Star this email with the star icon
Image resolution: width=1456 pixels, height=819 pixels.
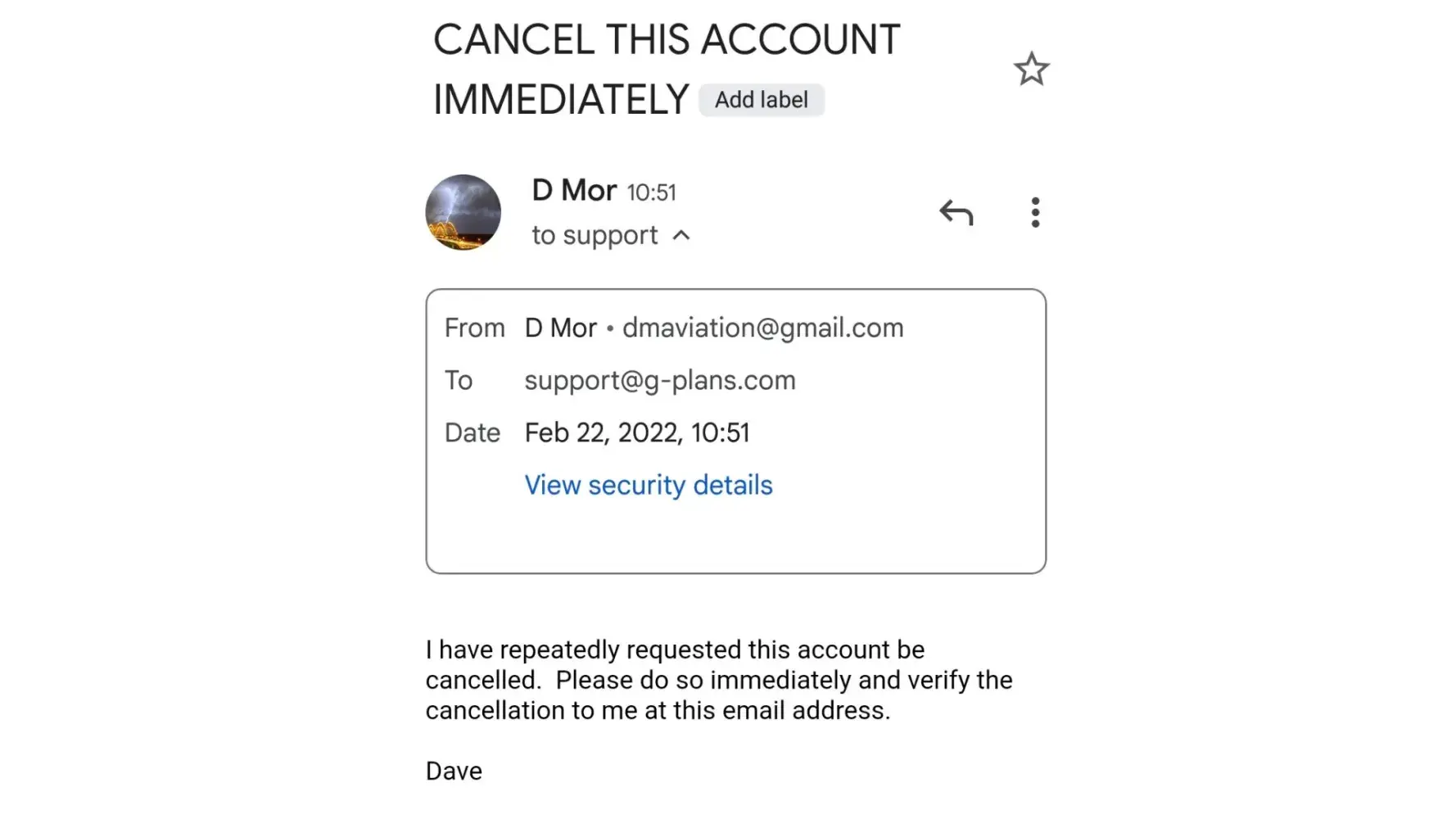pyautogui.click(x=1031, y=70)
